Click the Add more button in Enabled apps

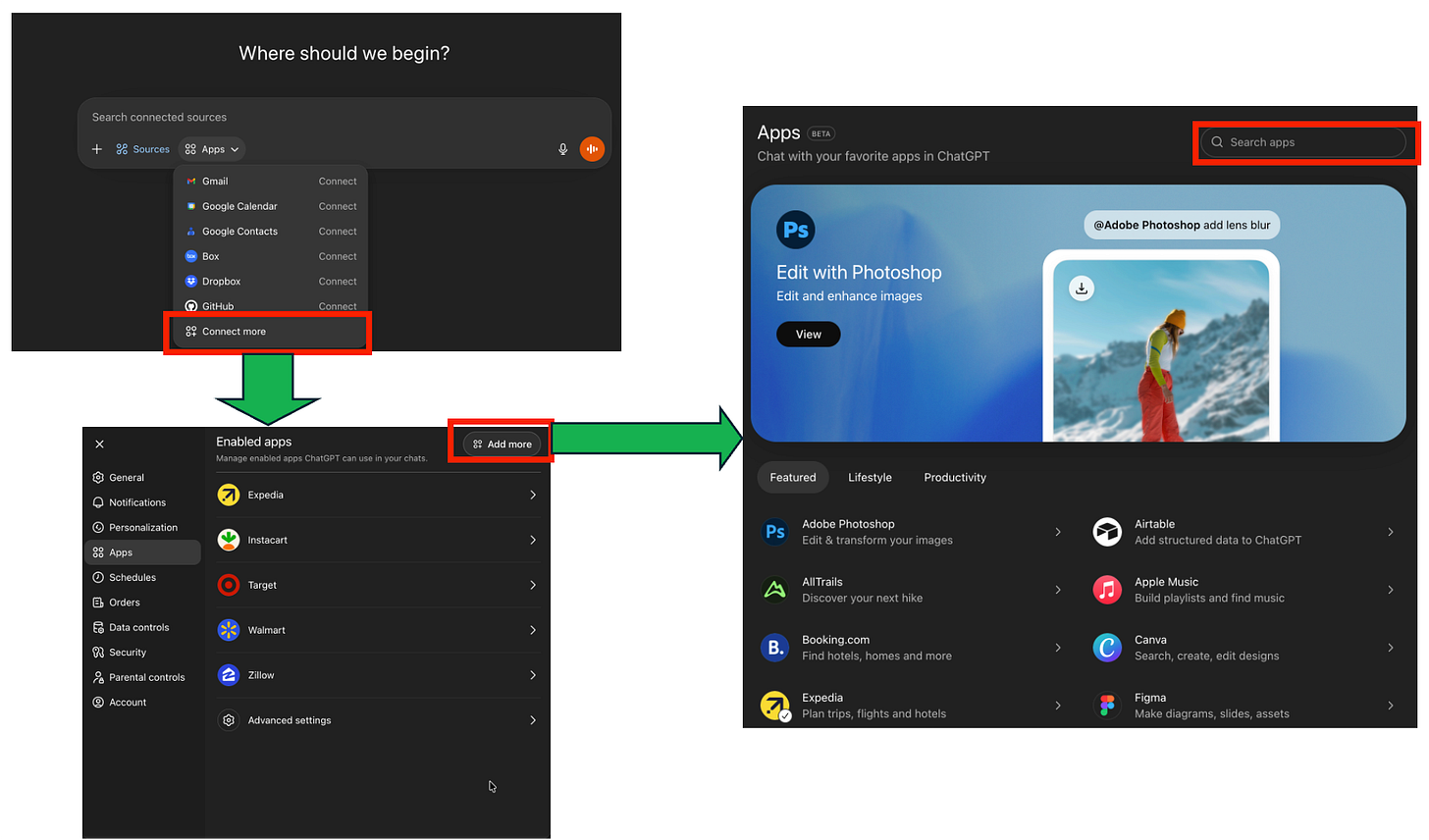click(502, 445)
